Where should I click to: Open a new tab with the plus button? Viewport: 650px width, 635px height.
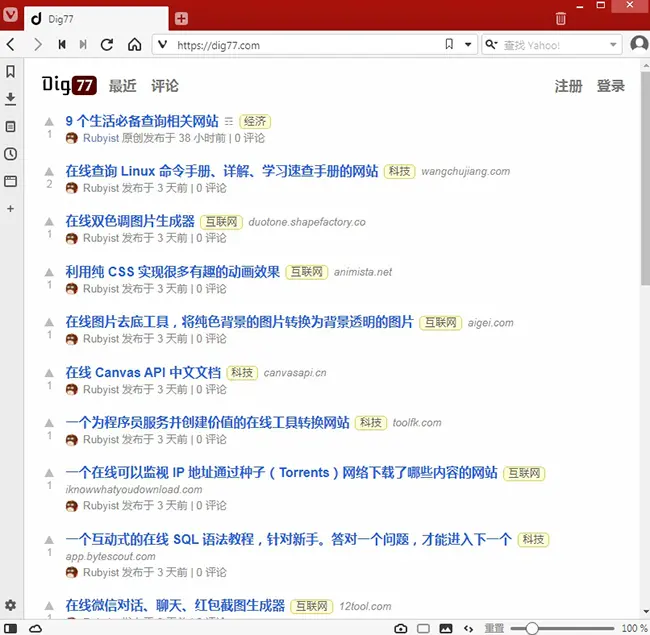point(181,19)
